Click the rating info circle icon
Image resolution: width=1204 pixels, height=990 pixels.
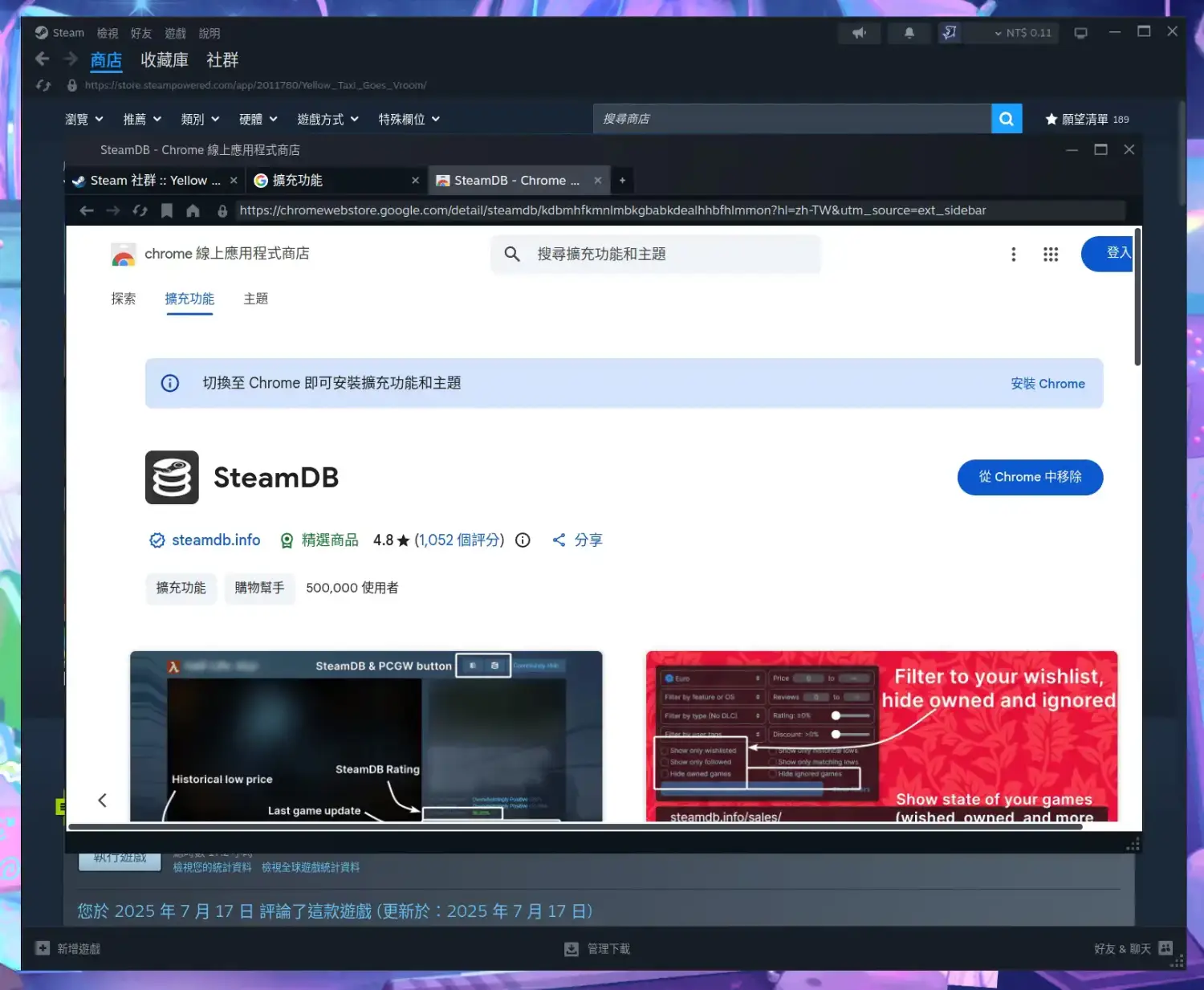pos(523,540)
